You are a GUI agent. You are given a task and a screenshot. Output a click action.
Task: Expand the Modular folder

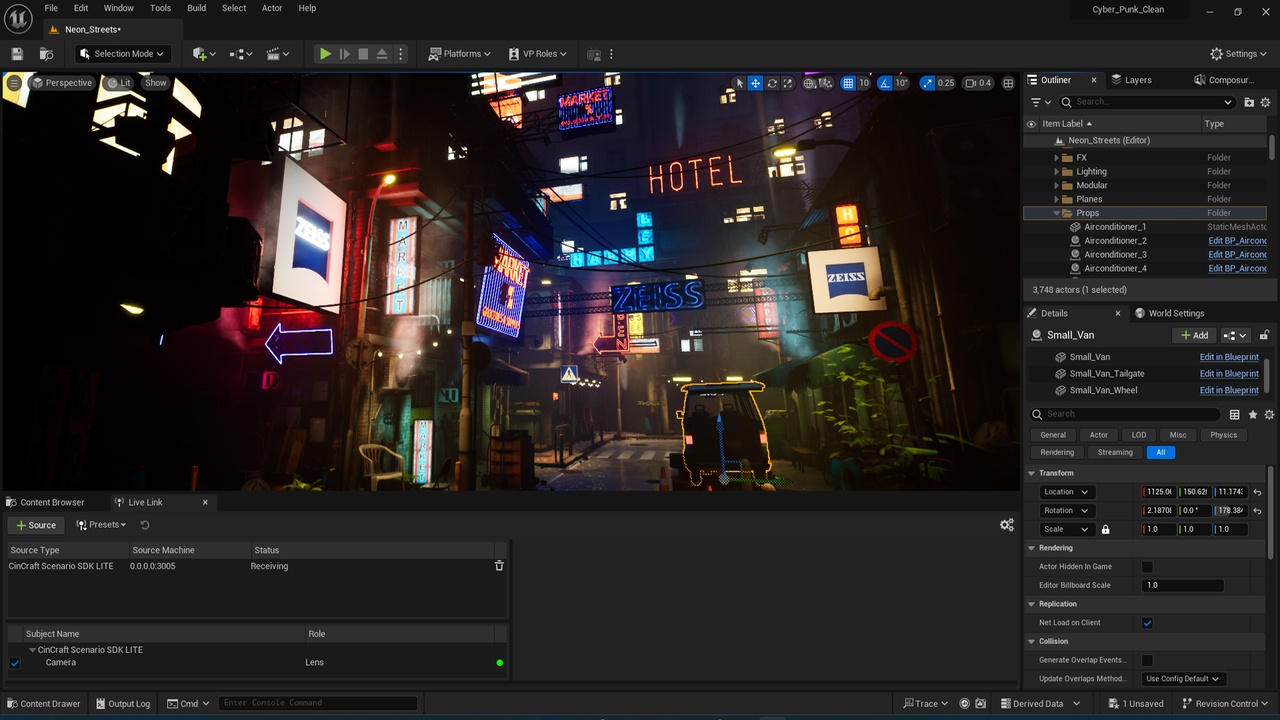click(1056, 185)
